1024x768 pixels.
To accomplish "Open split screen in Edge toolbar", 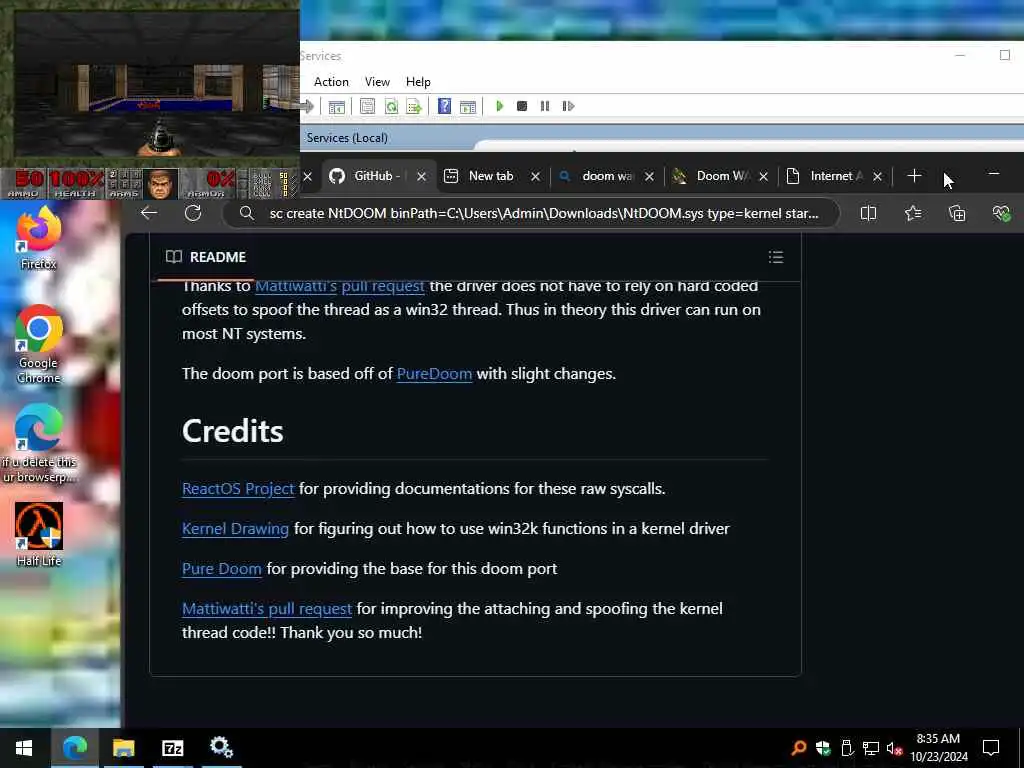I will (x=868, y=214).
